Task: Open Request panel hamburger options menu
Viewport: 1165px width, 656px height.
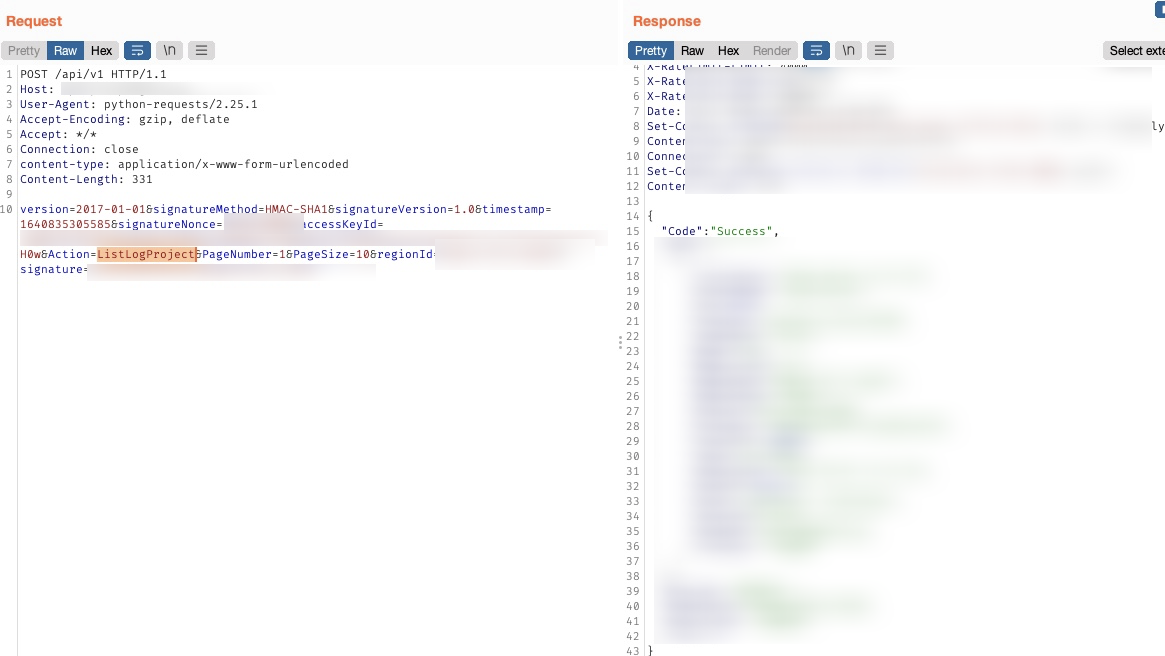Action: [x=201, y=51]
